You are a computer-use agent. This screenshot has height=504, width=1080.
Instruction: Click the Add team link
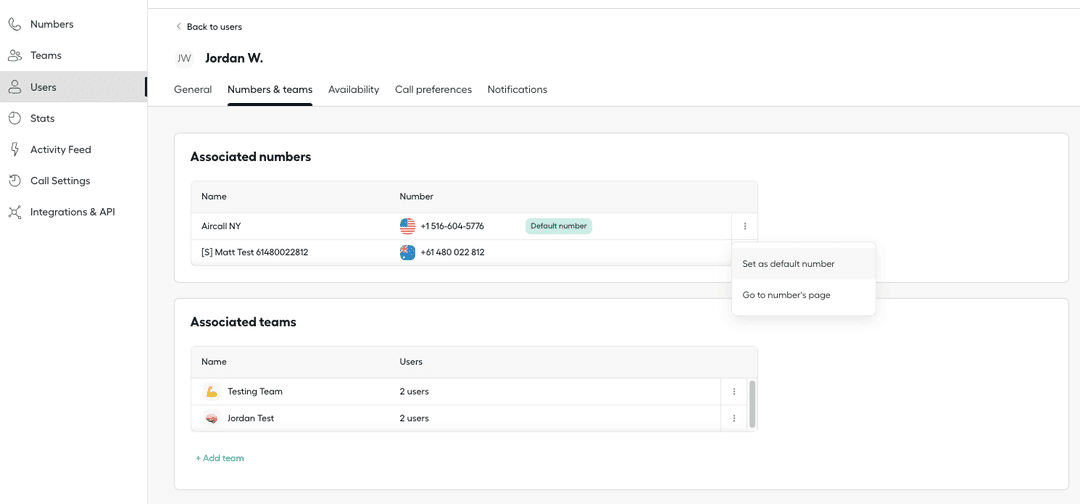[220, 458]
